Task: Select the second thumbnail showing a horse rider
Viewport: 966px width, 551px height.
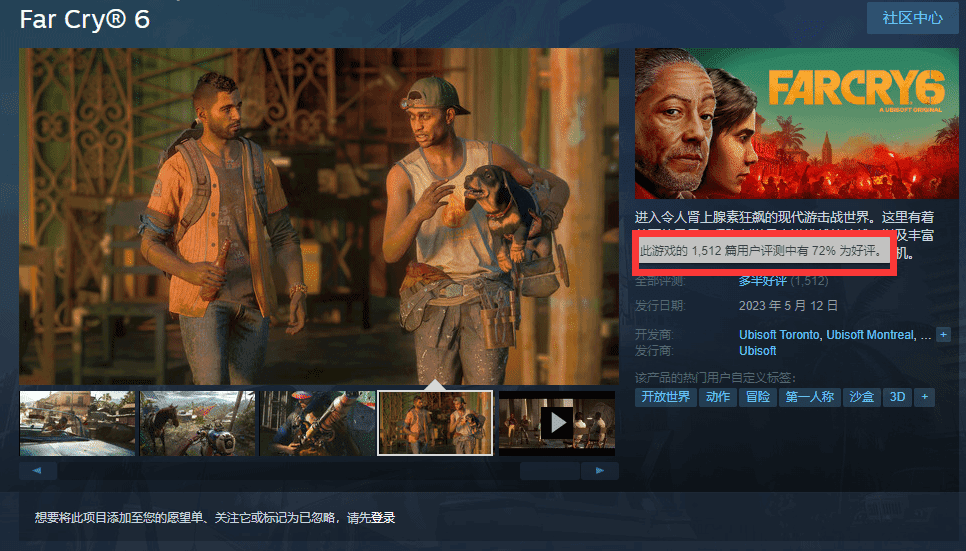Action: pos(197,423)
